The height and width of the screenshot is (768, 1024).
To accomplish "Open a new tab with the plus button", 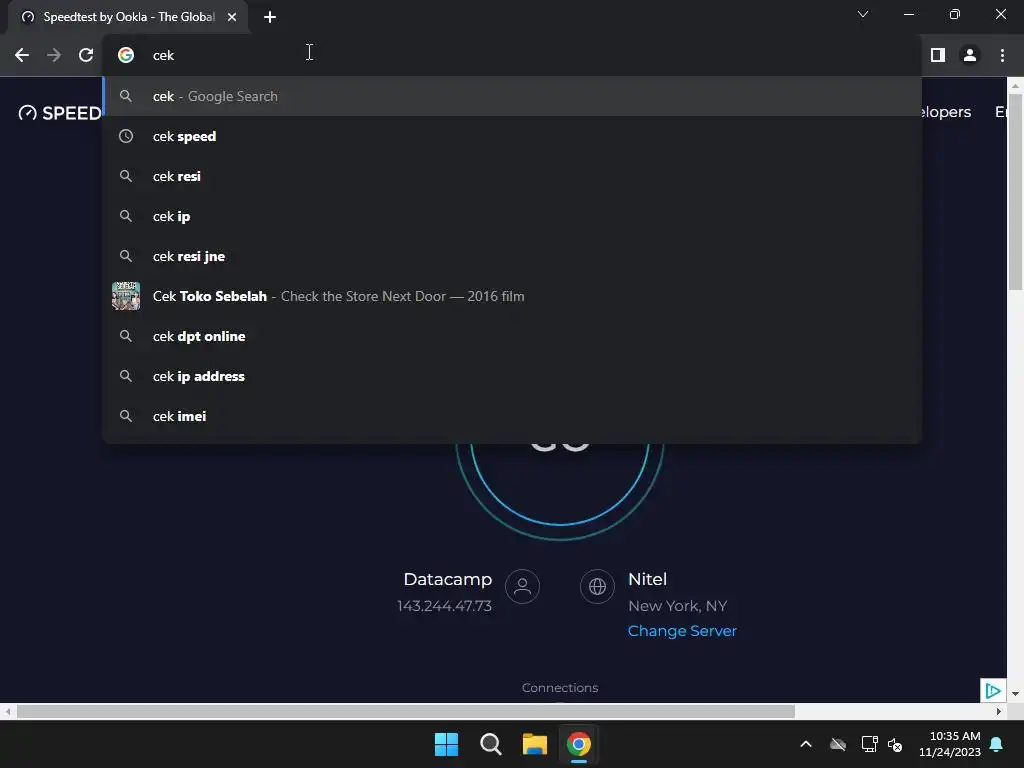I will tap(270, 17).
